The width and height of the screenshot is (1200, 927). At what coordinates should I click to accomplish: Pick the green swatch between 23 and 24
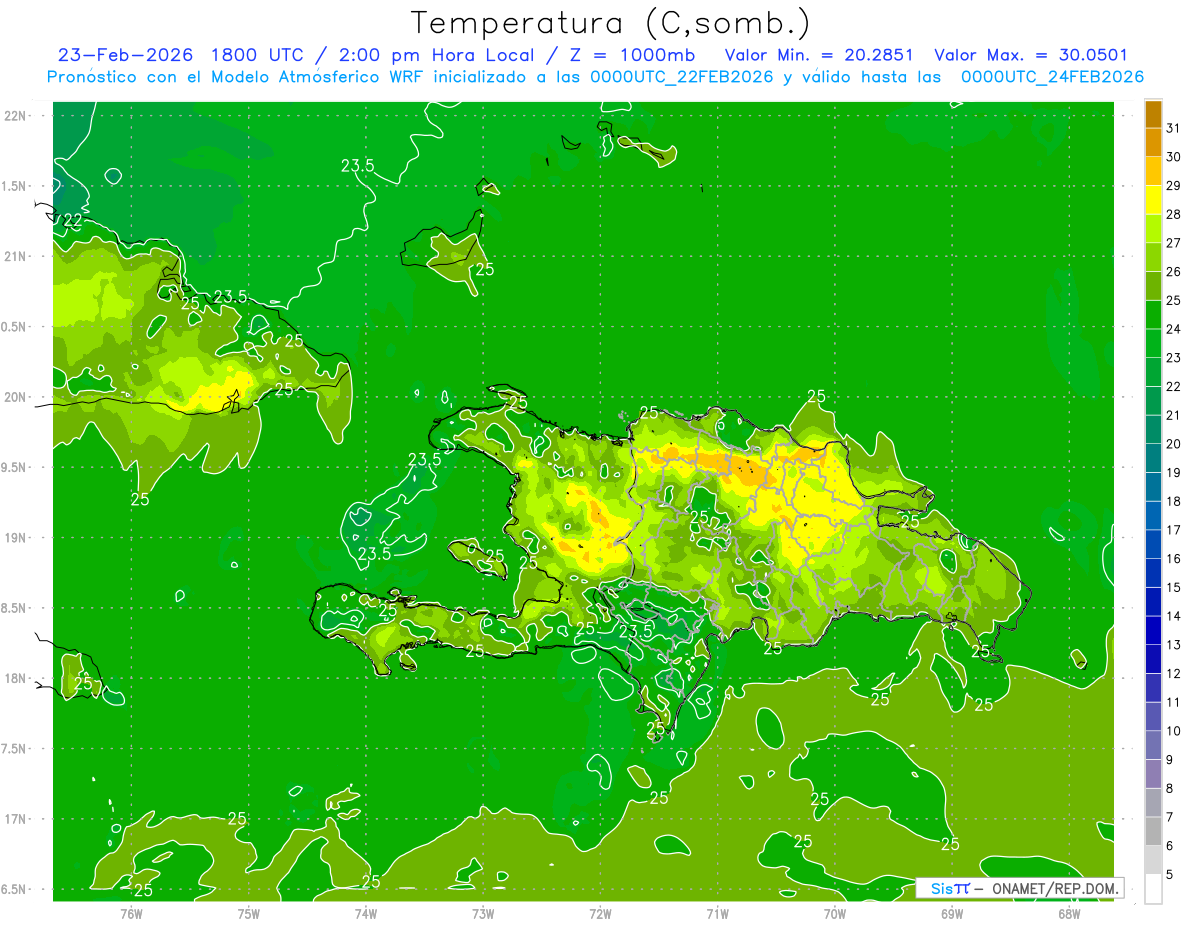tap(1153, 343)
